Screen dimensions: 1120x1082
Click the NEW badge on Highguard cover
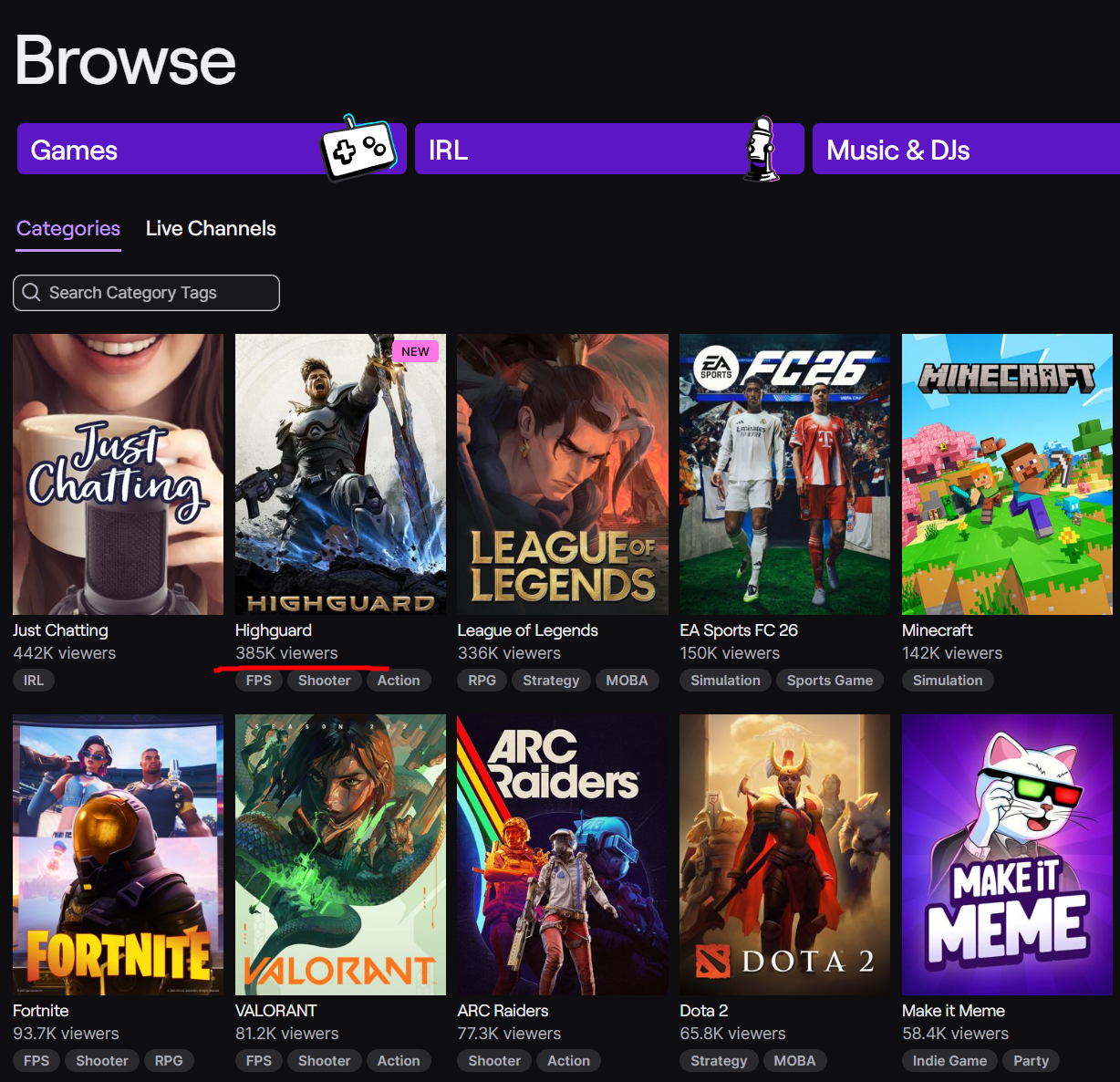pos(415,351)
